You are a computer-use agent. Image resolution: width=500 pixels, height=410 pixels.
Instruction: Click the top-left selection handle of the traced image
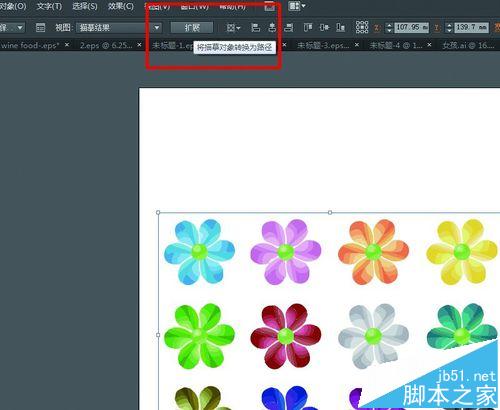158,212
